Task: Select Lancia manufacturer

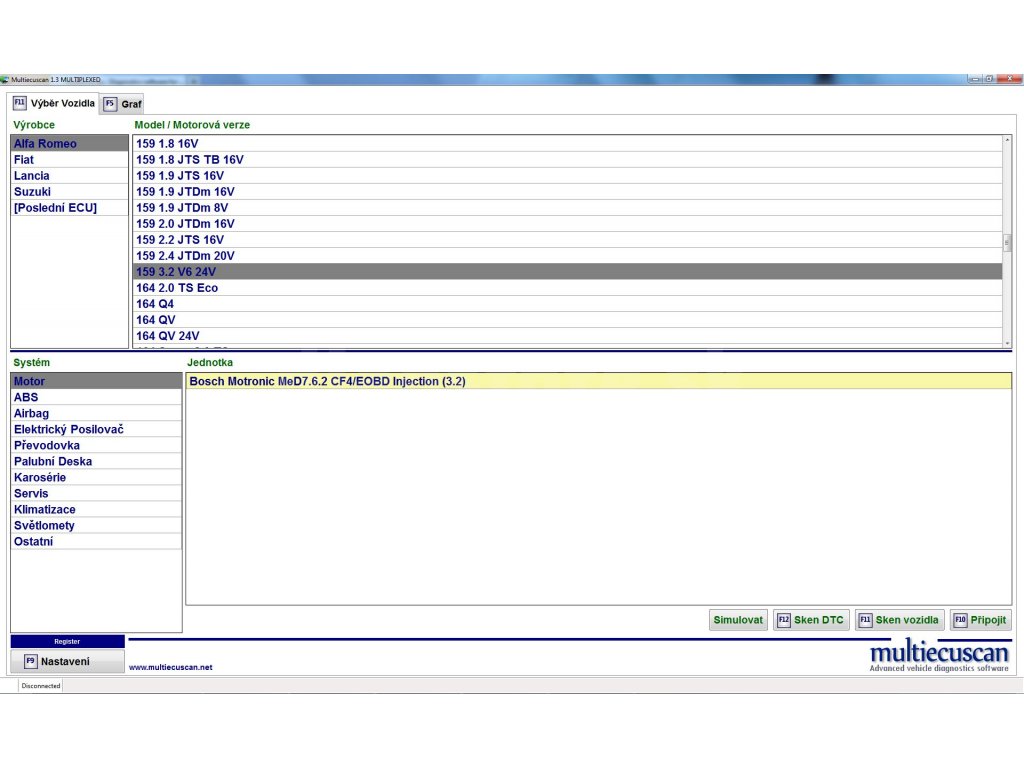Action: (31, 176)
